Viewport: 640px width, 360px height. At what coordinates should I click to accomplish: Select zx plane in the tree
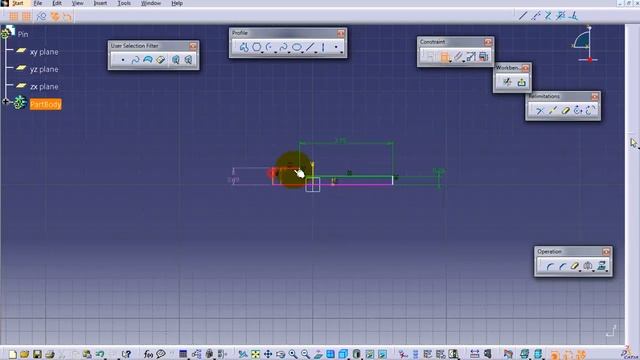[x=44, y=87]
